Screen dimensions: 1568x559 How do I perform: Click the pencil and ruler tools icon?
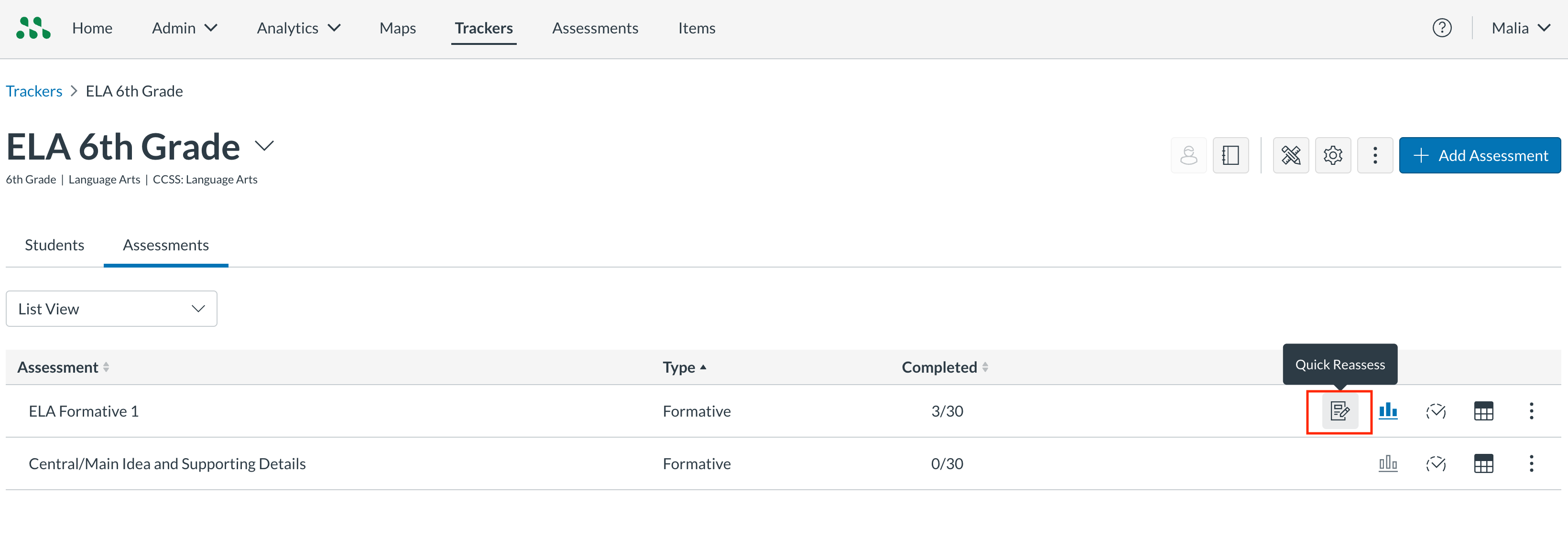(1290, 155)
